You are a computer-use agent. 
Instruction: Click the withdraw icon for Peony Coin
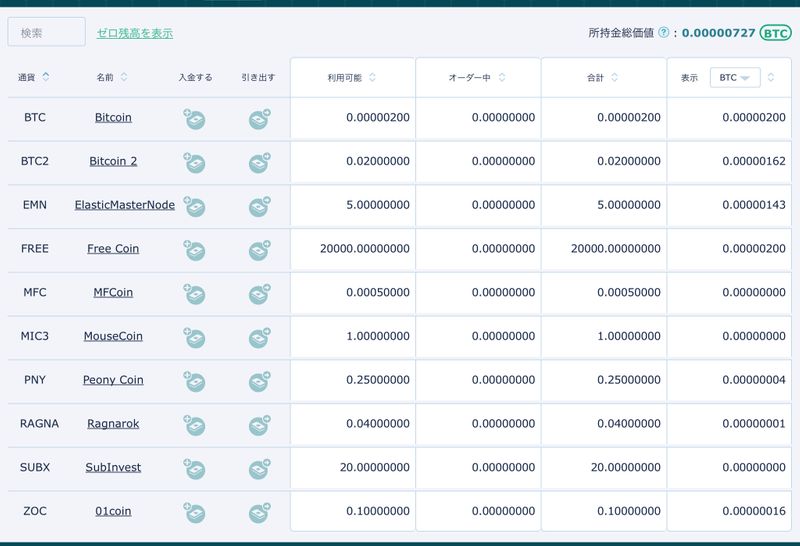point(260,381)
